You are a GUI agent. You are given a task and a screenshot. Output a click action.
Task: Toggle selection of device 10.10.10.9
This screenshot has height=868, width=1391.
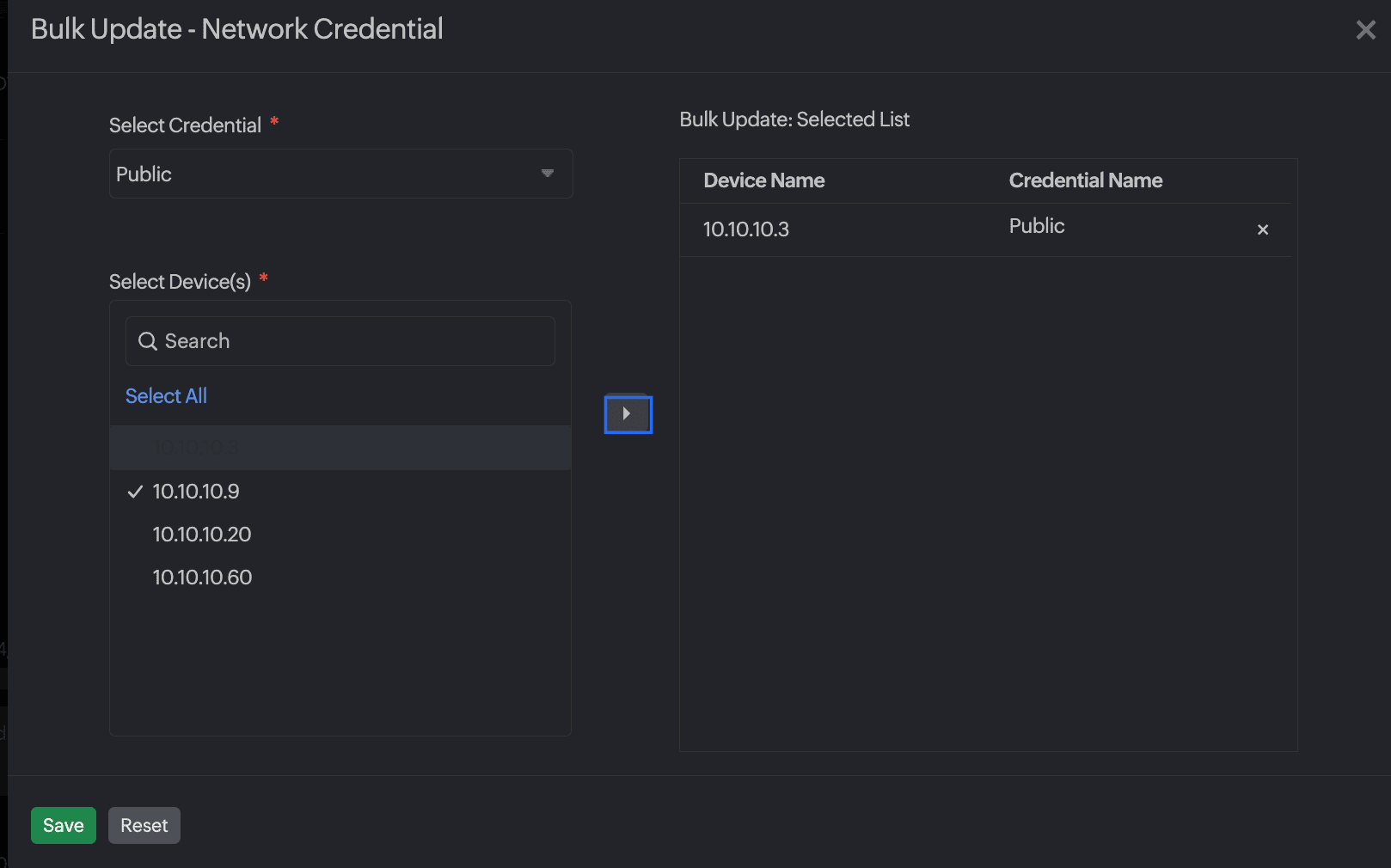(196, 492)
